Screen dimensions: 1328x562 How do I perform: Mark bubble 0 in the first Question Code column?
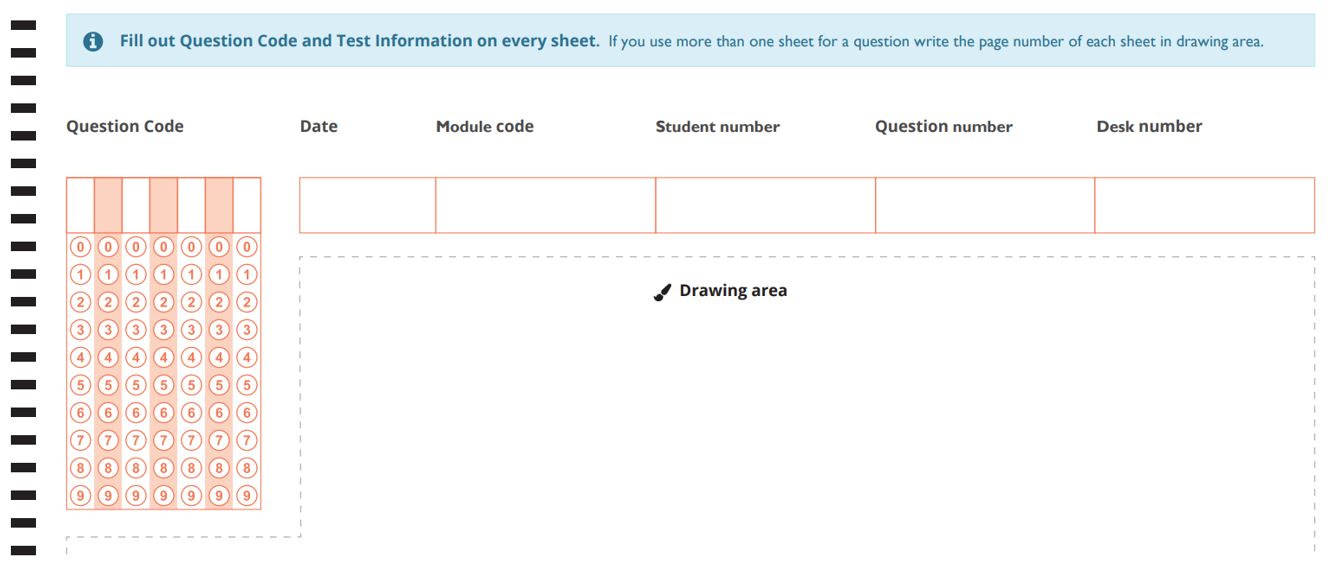click(80, 246)
